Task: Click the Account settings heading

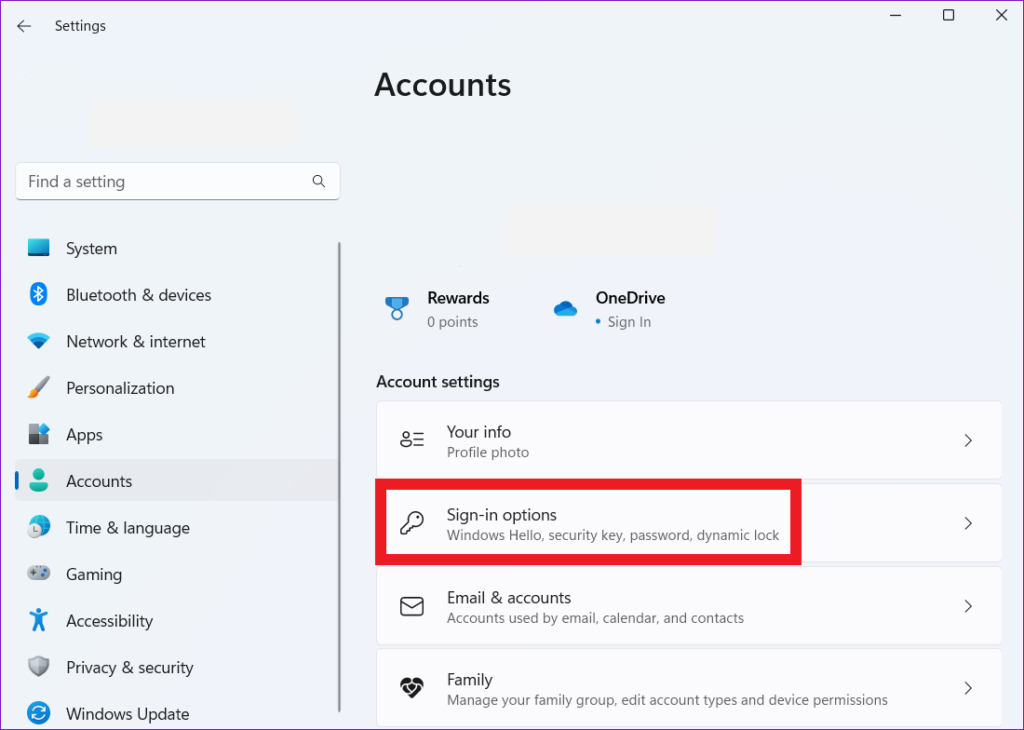Action: [438, 381]
